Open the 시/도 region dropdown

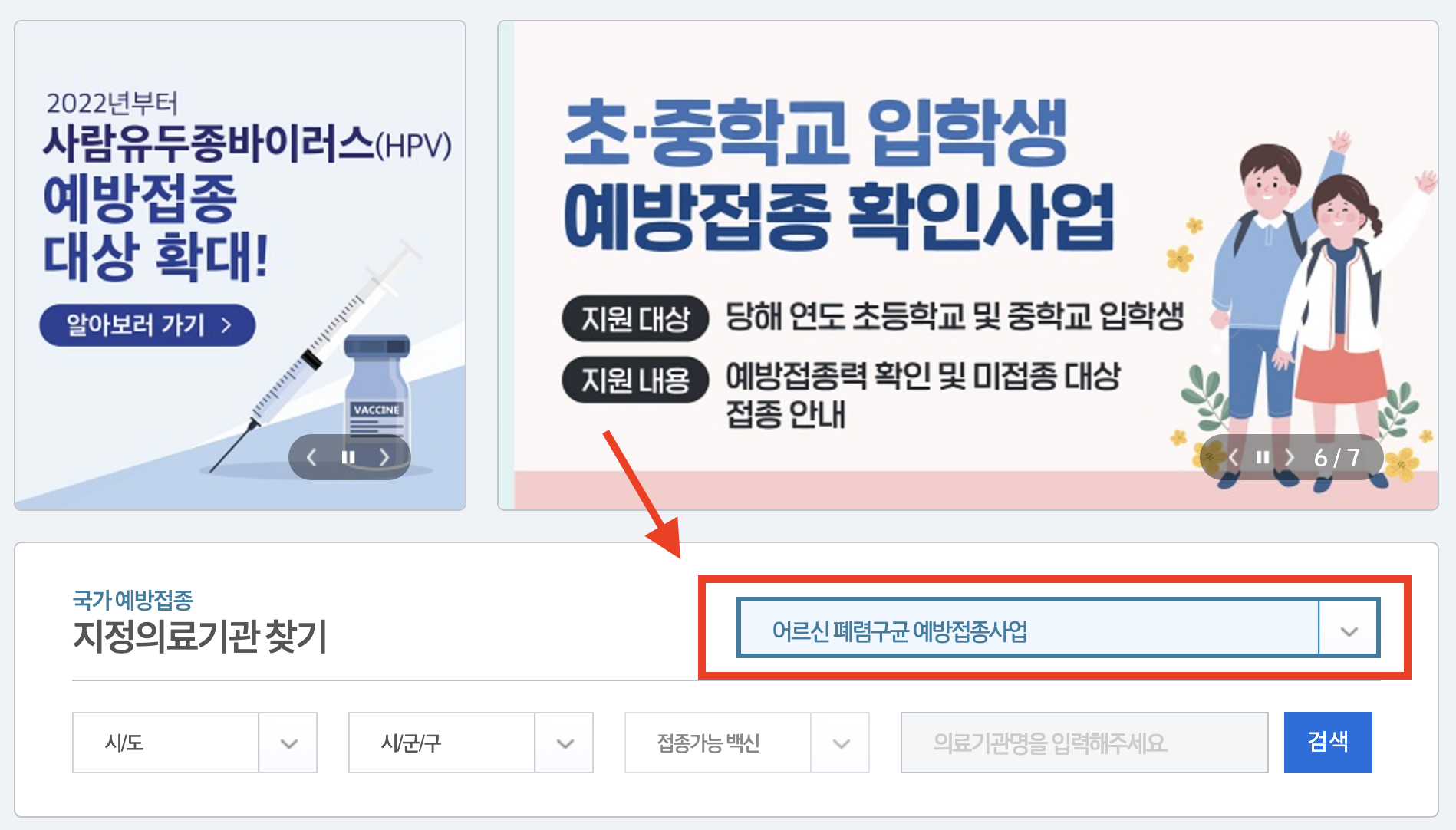click(195, 743)
